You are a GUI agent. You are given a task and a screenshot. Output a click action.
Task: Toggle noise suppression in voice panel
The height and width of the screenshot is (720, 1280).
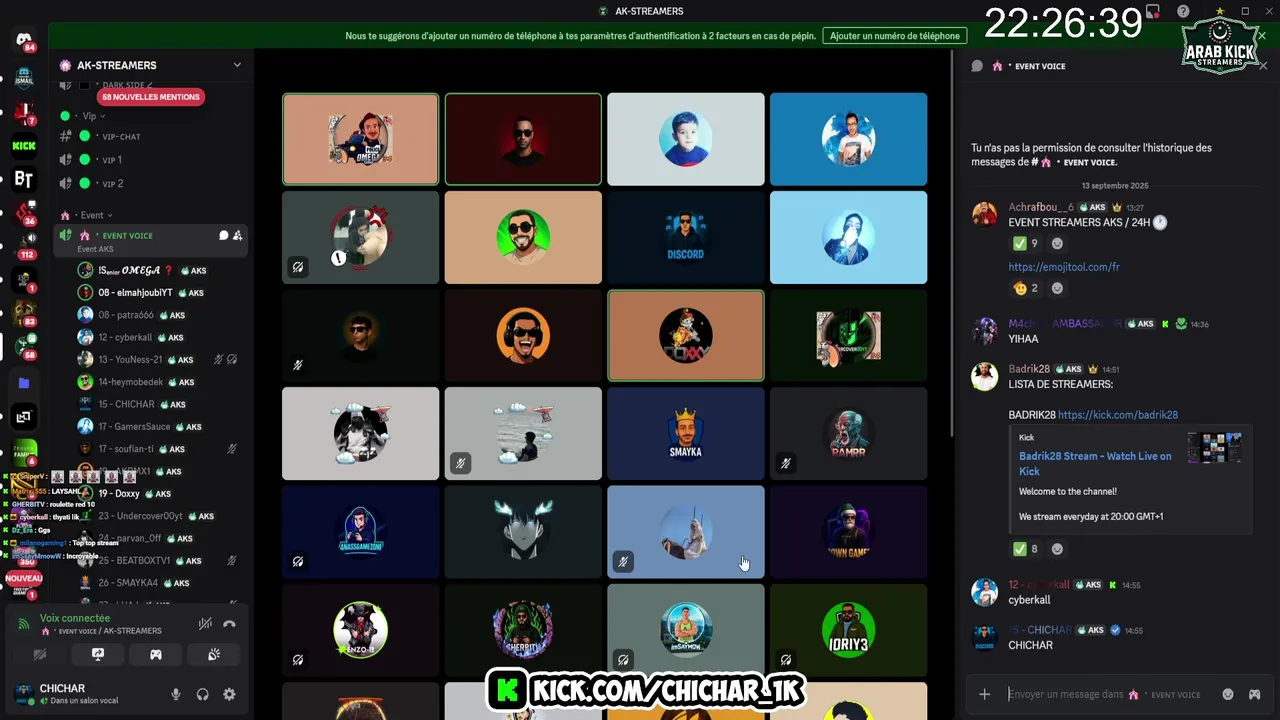pyautogui.click(x=205, y=624)
